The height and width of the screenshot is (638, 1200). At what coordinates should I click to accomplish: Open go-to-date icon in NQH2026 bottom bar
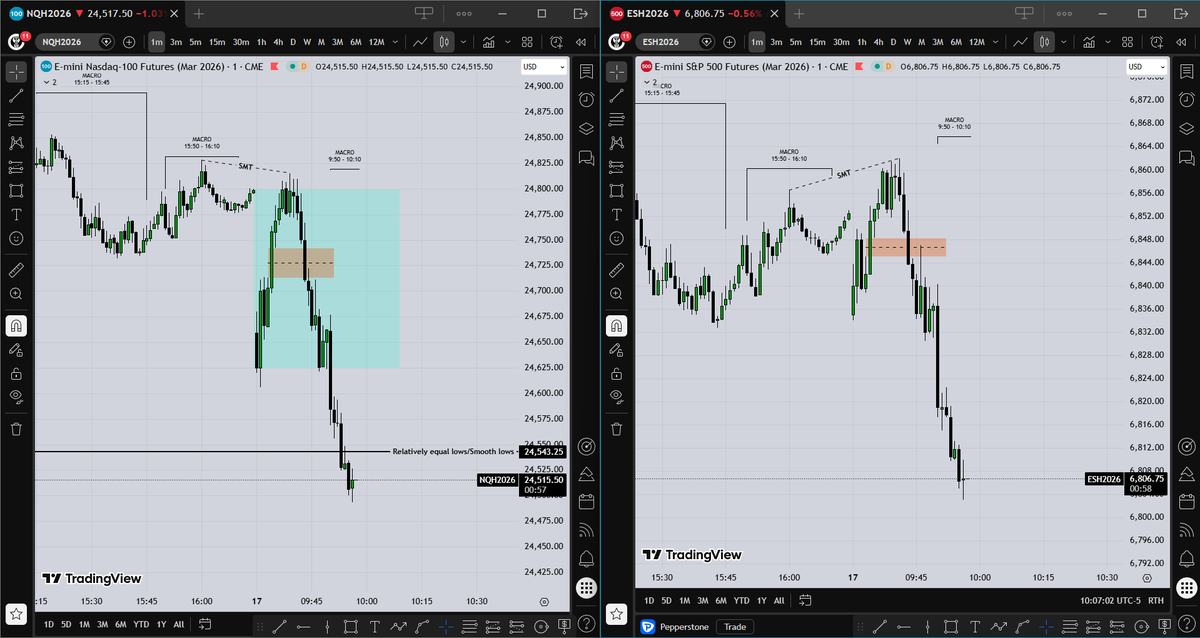coord(204,624)
